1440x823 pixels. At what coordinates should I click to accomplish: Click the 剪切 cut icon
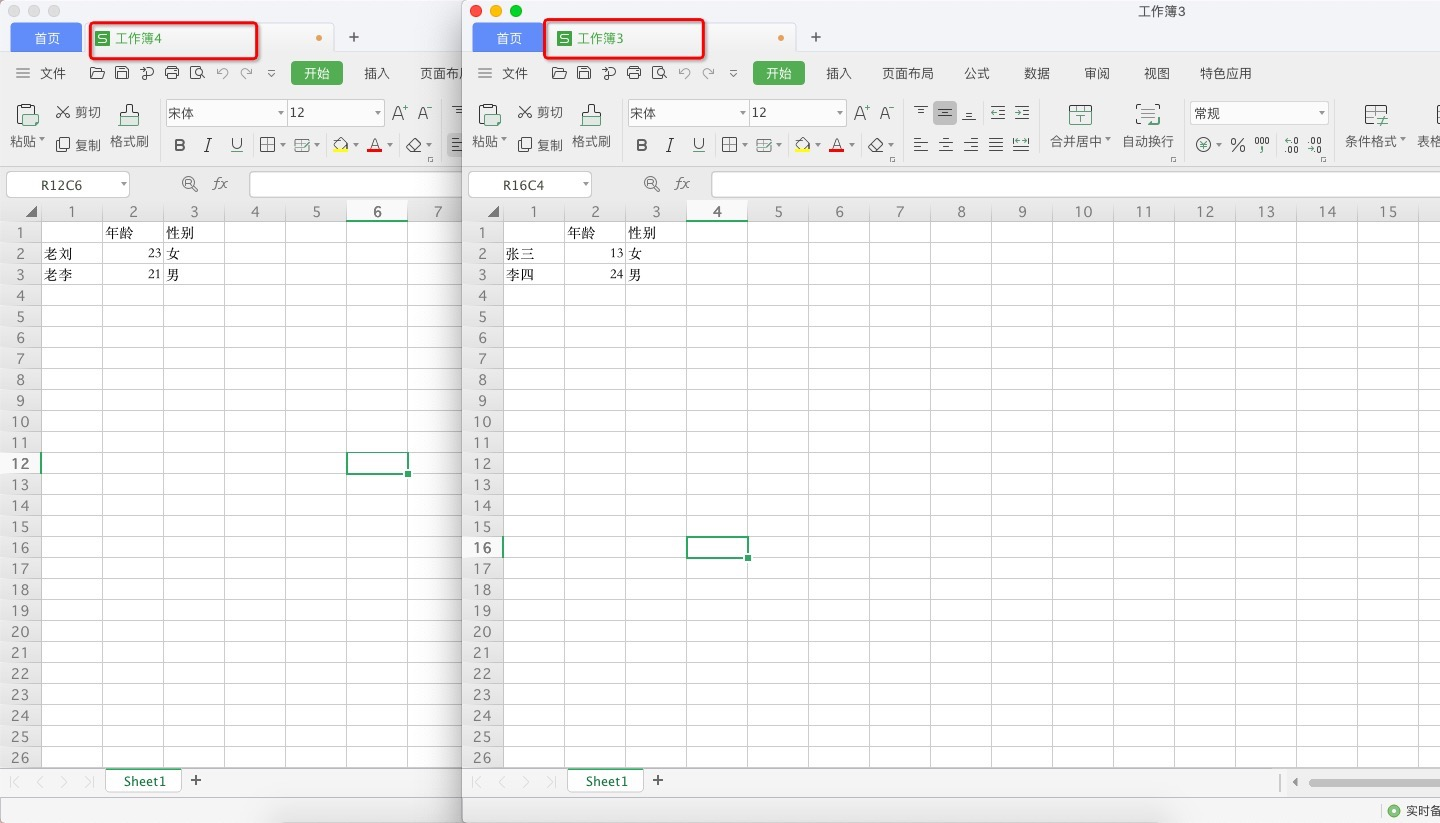(x=539, y=112)
